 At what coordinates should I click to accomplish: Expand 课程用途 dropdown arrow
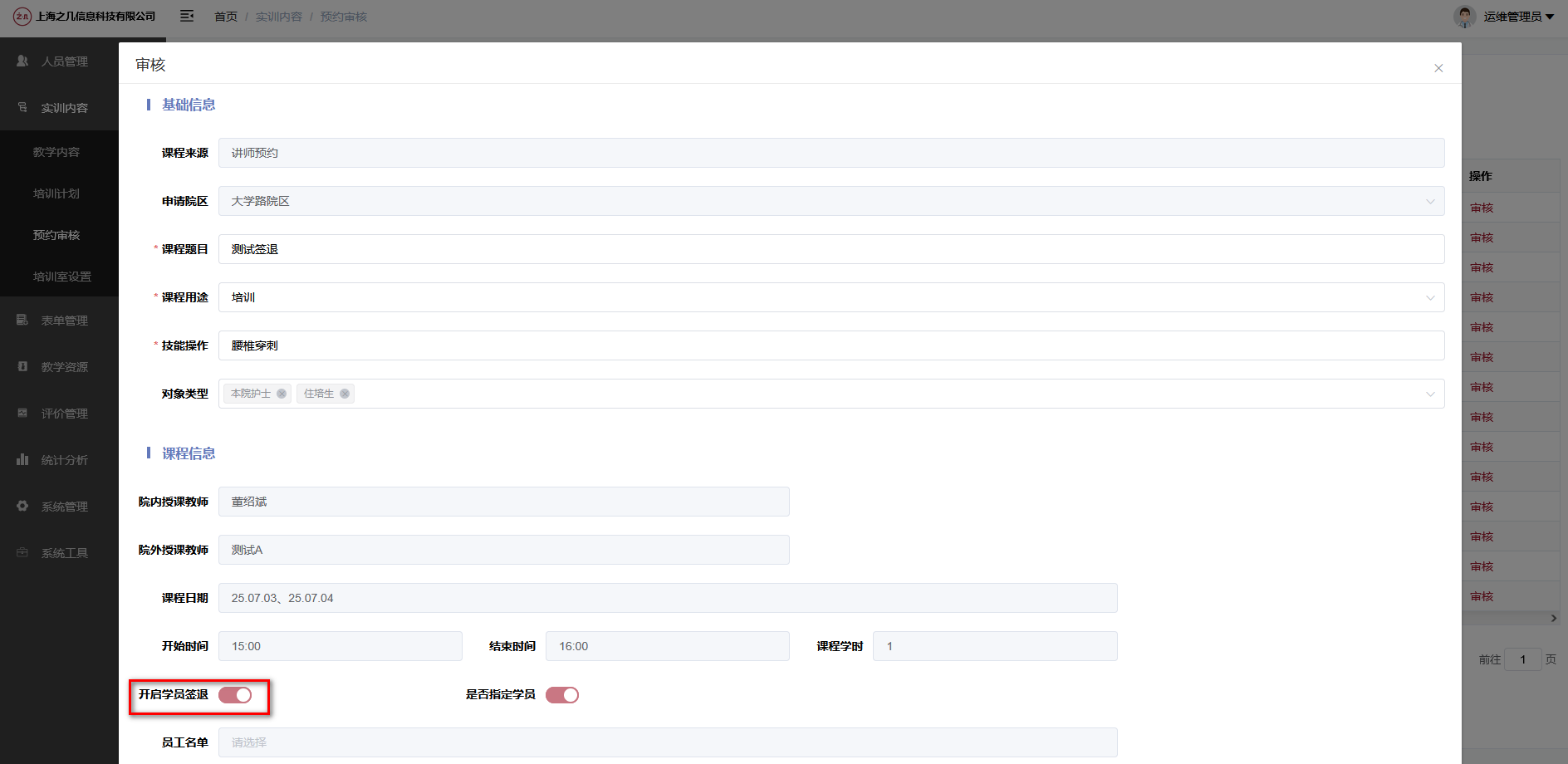coord(1430,297)
